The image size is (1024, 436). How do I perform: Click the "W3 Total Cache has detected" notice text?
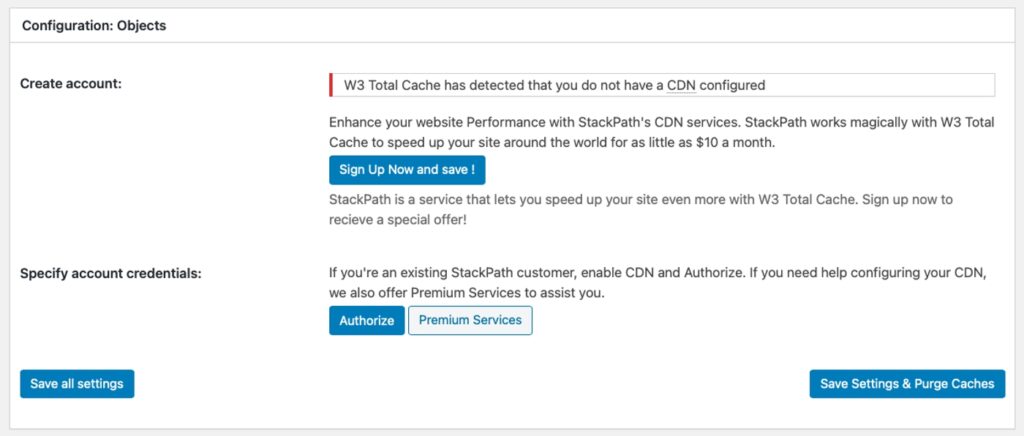(440, 85)
